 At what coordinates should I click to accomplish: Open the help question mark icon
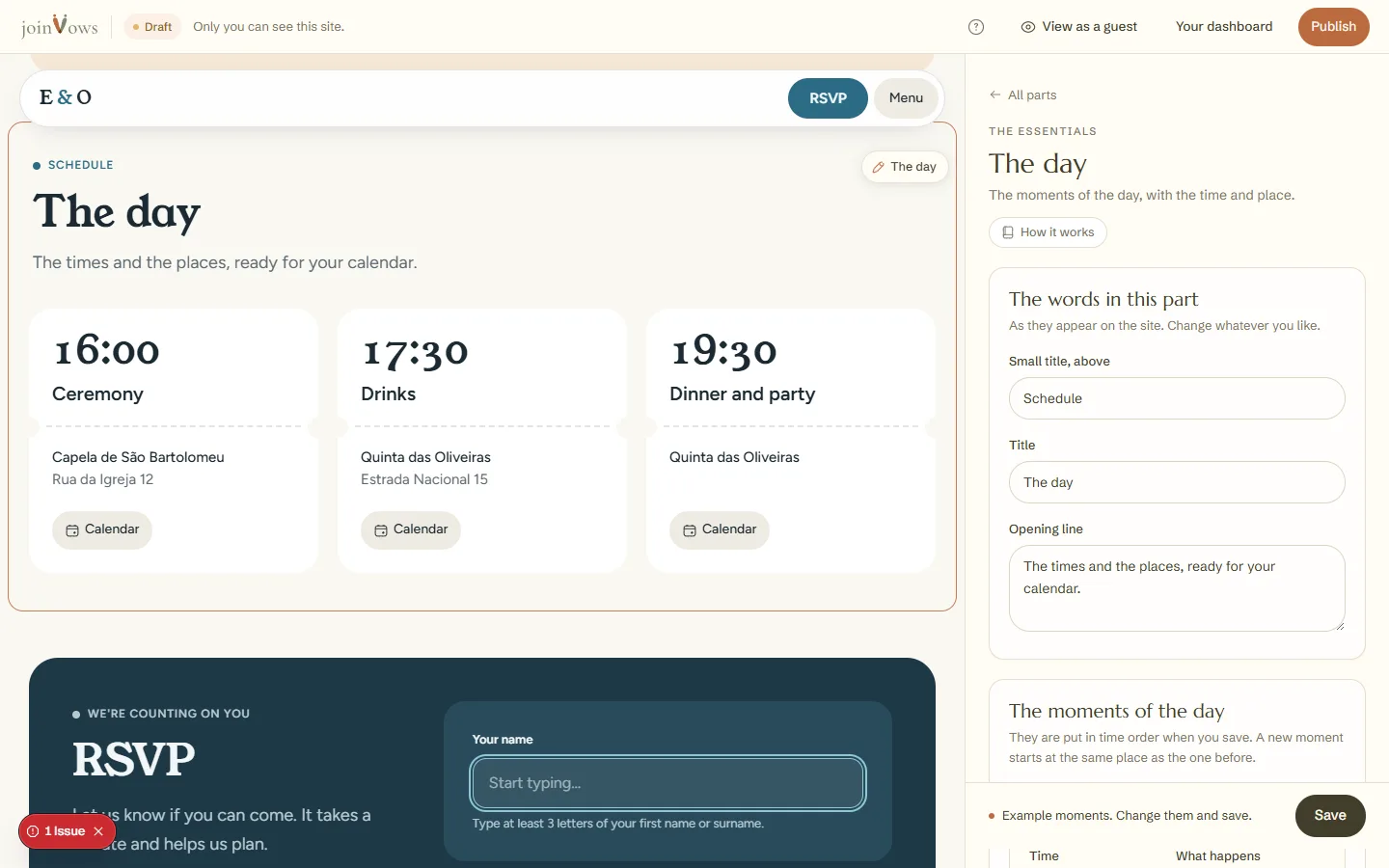point(976,27)
